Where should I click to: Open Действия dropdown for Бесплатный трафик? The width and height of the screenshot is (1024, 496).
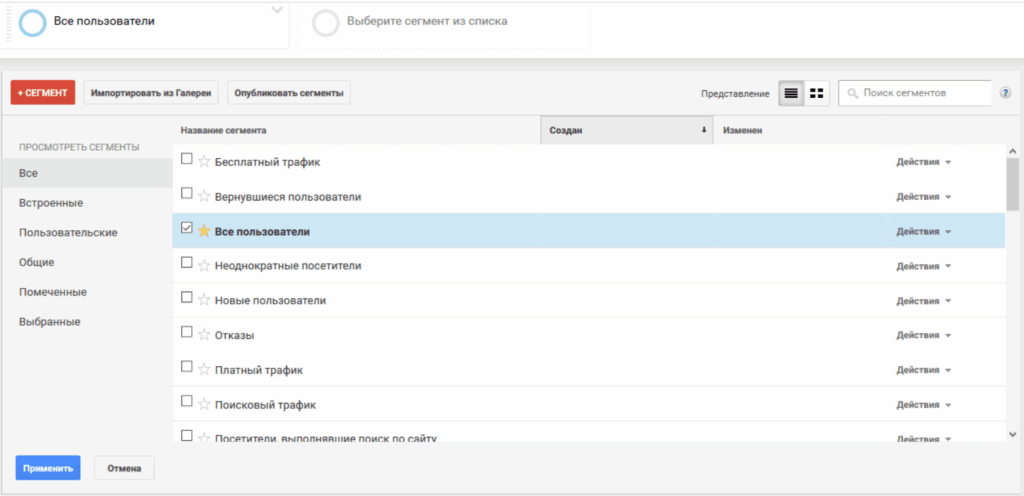point(923,162)
